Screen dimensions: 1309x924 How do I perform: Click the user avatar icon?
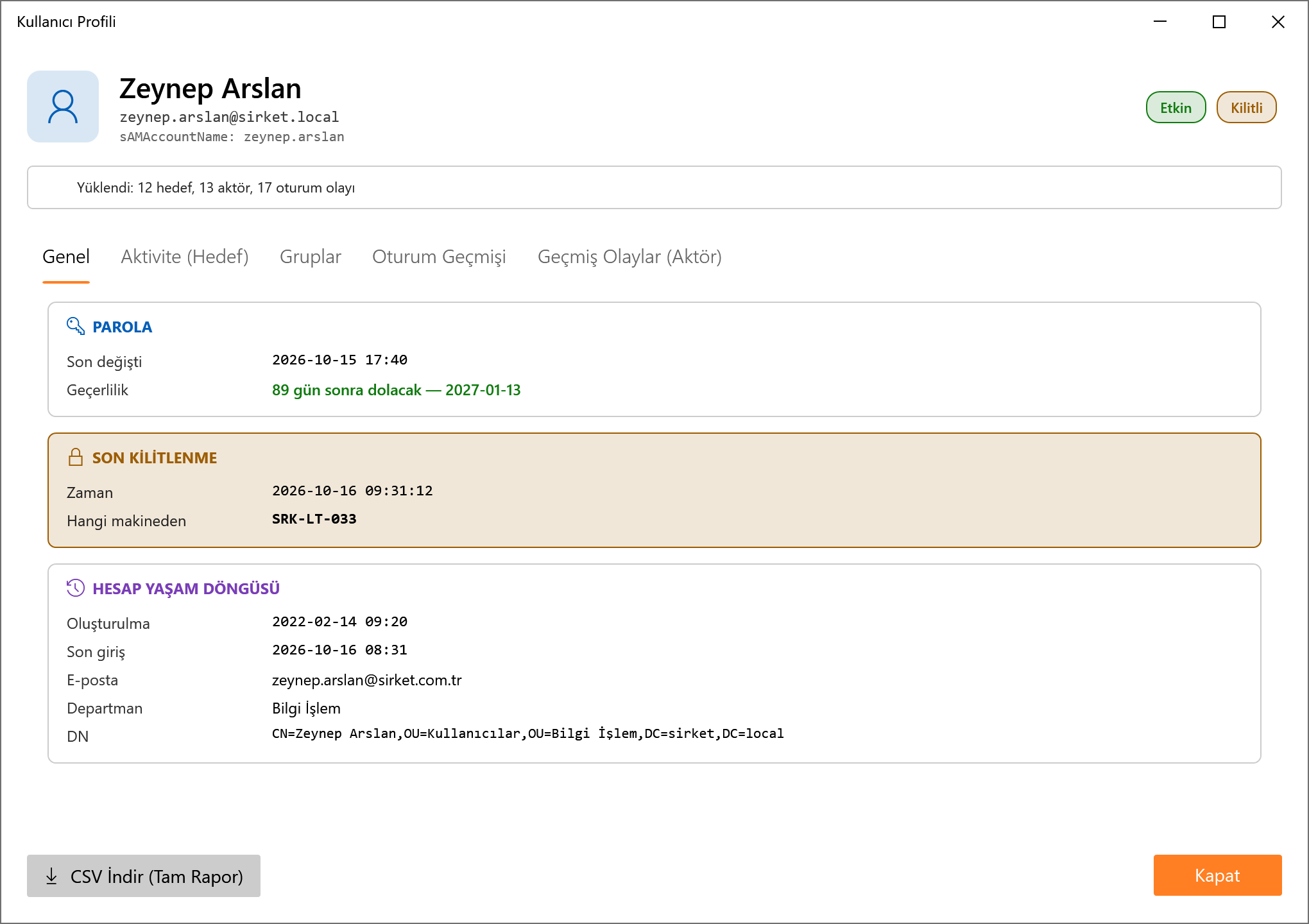coord(63,107)
